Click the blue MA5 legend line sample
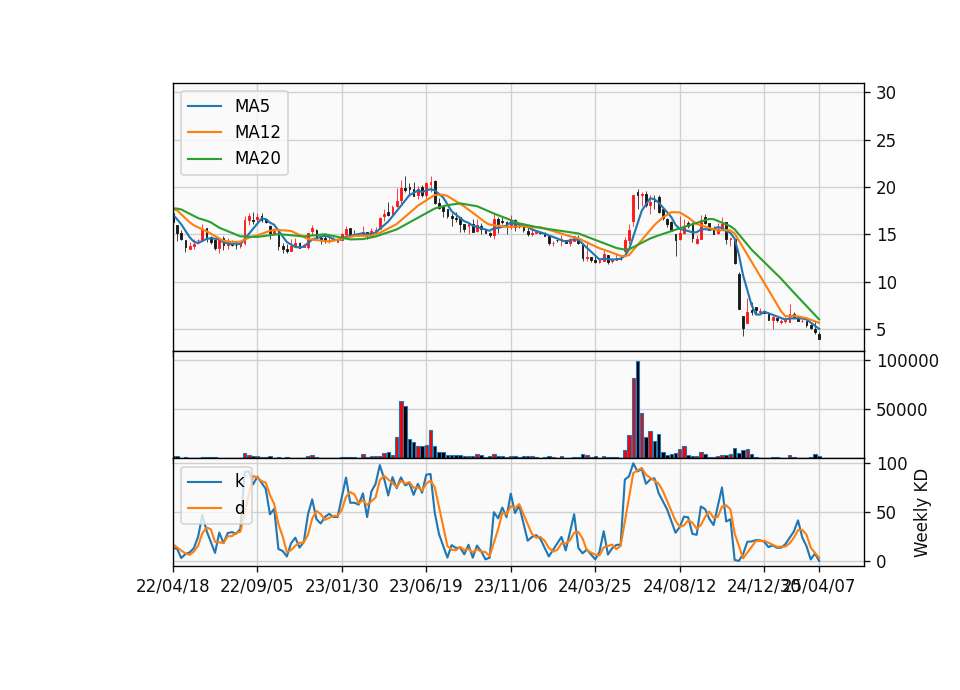Image resolution: width=960 pixels, height=690 pixels. tap(204, 106)
